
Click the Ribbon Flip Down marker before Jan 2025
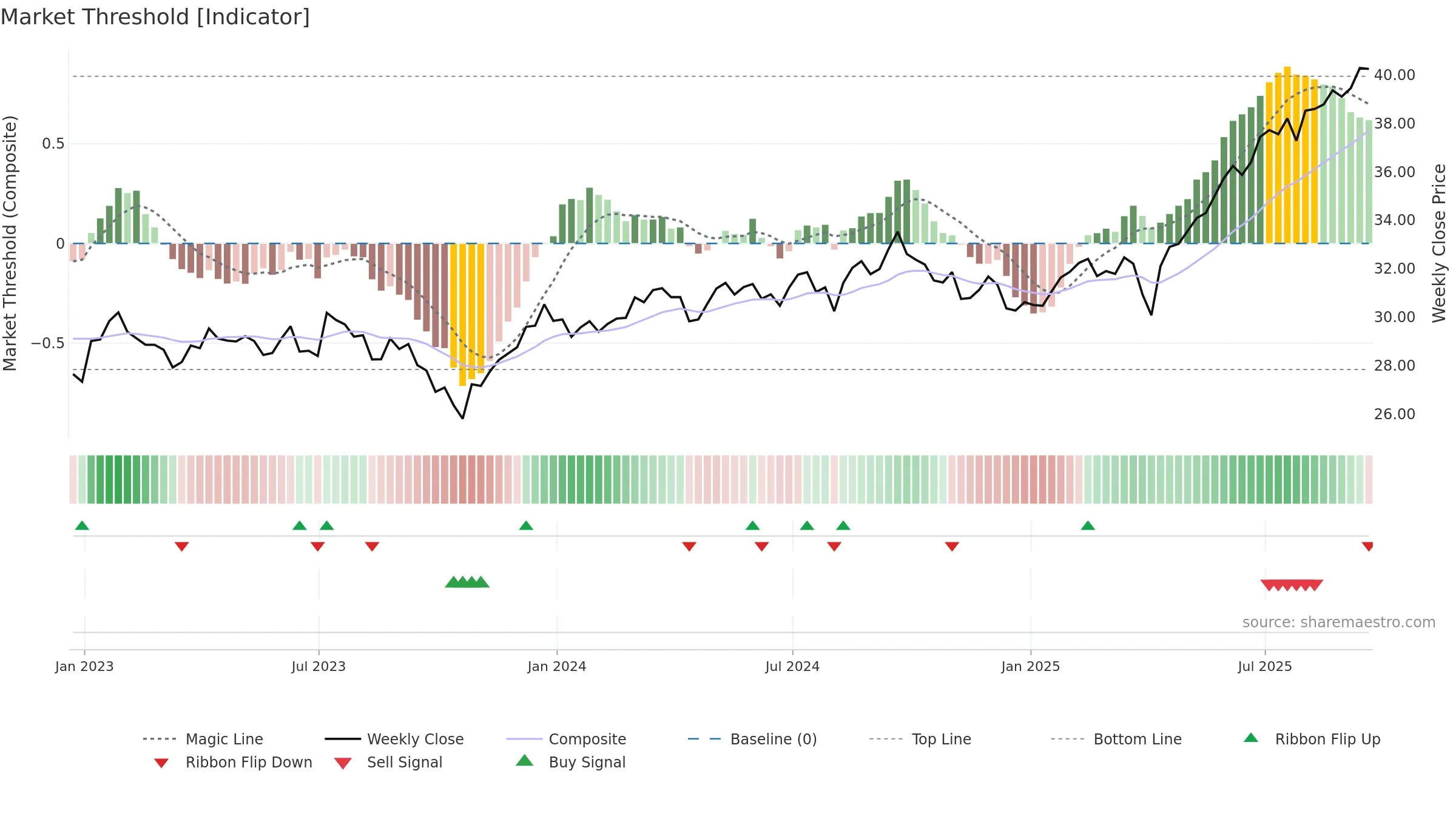[x=952, y=547]
